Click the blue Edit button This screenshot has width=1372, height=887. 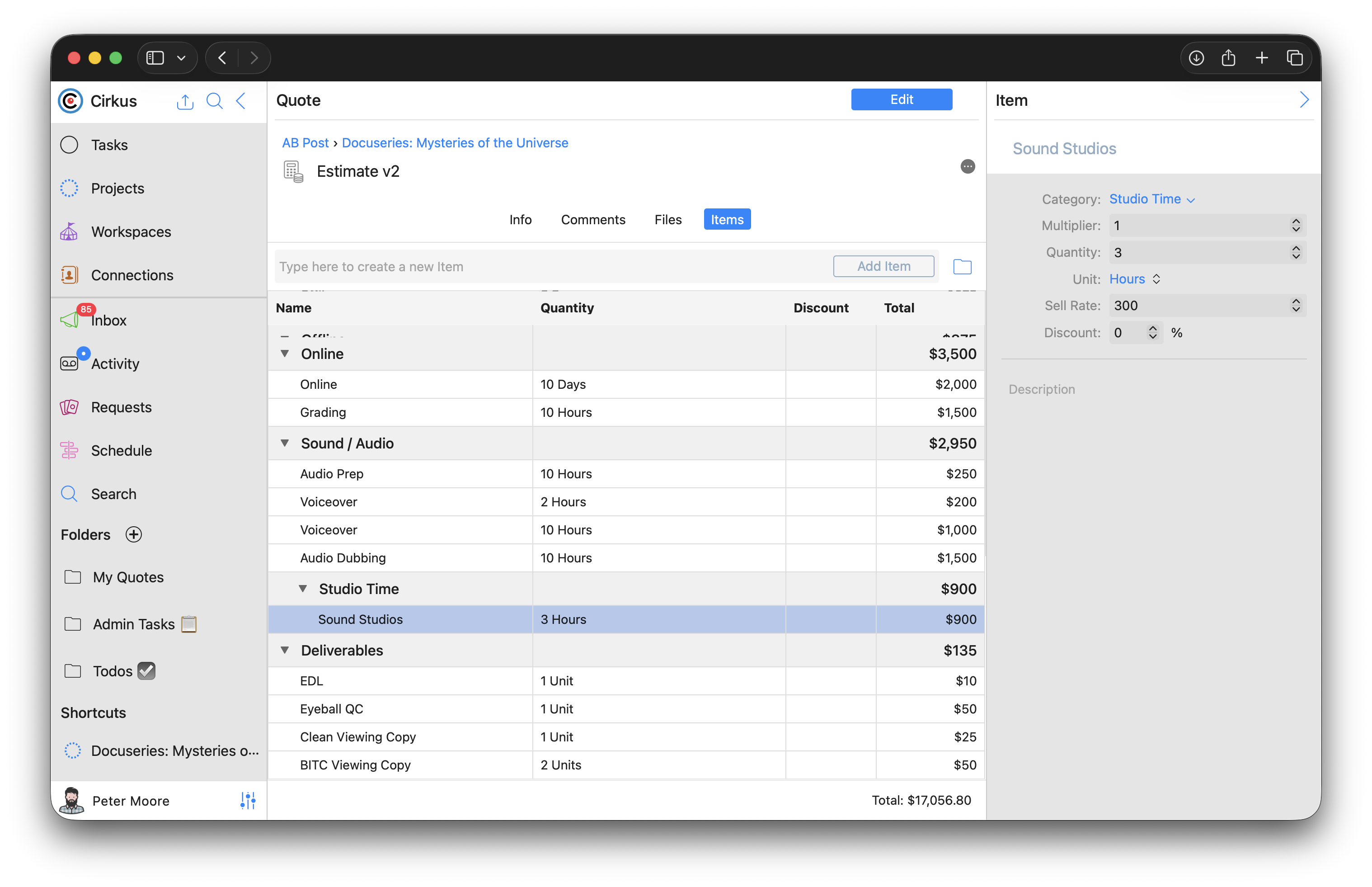click(901, 99)
